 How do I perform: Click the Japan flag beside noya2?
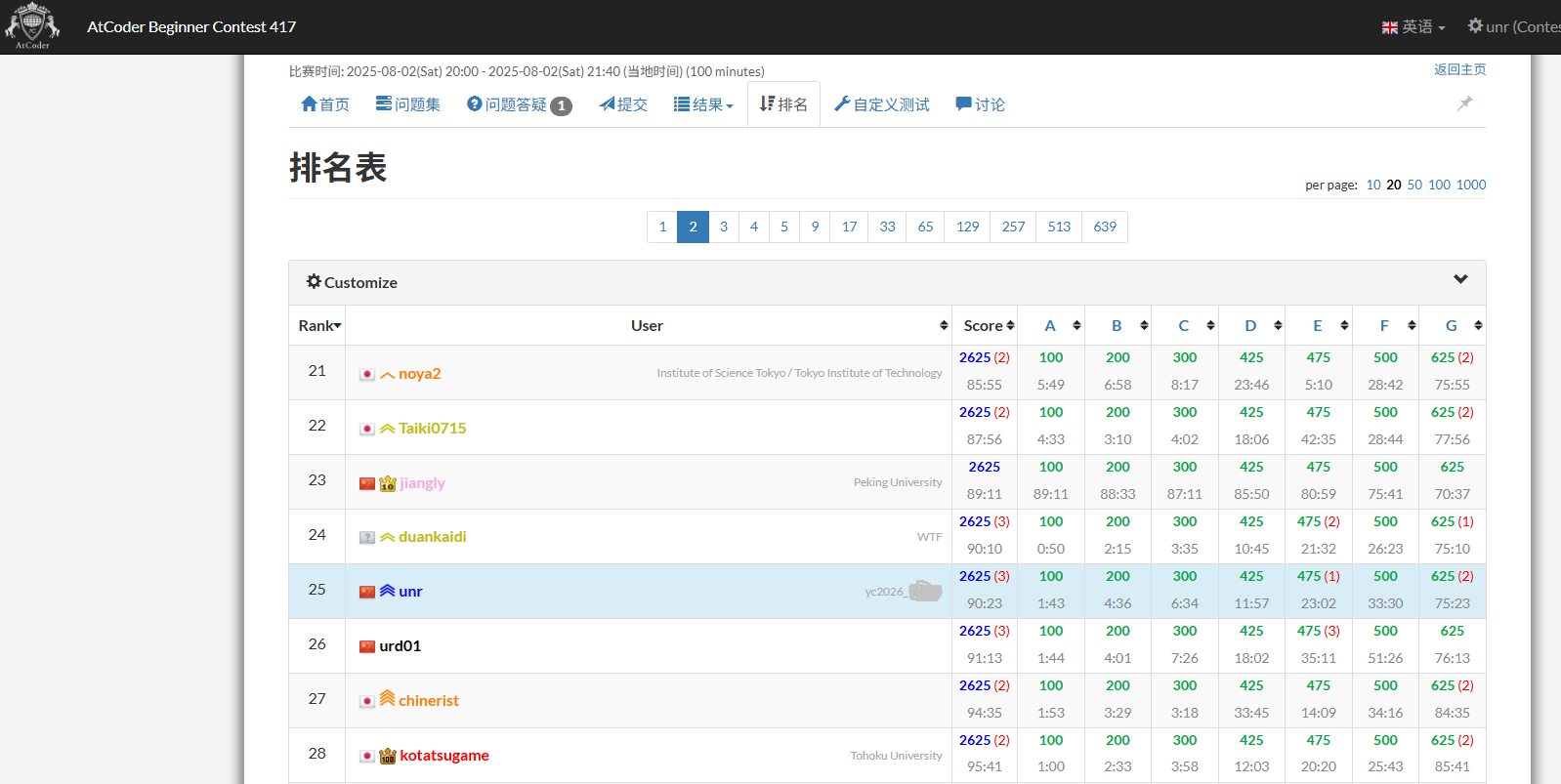point(367,374)
